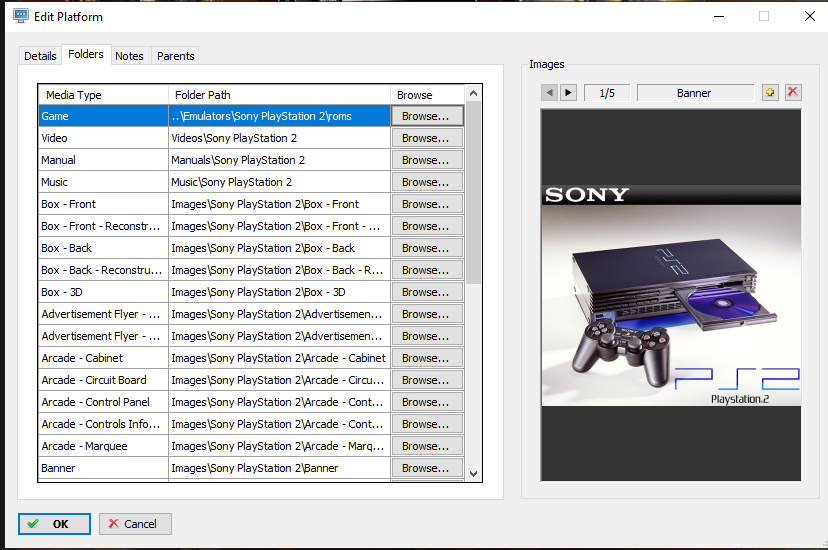Select the Music media type cell
Image resolution: width=828 pixels, height=550 pixels.
pos(104,182)
